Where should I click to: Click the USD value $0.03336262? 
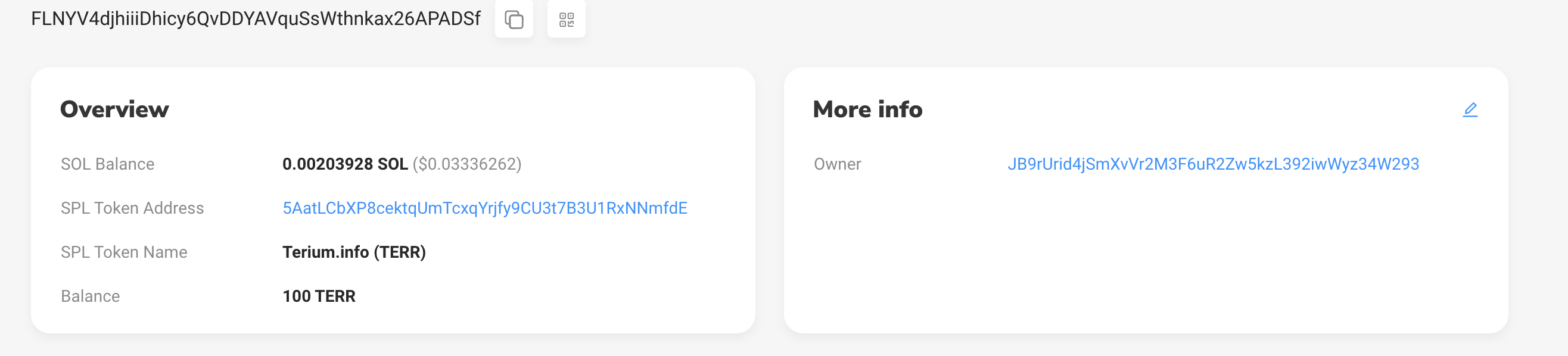pos(467,164)
